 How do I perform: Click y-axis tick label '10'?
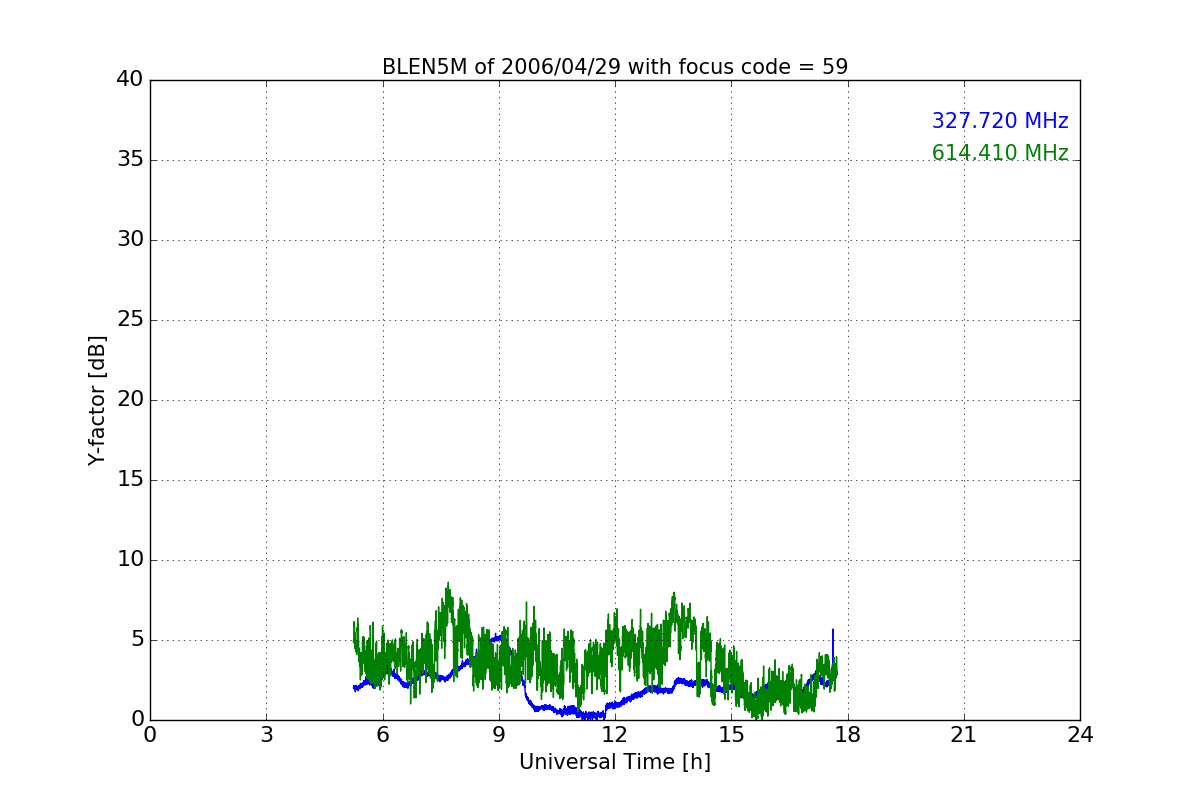tap(130, 560)
